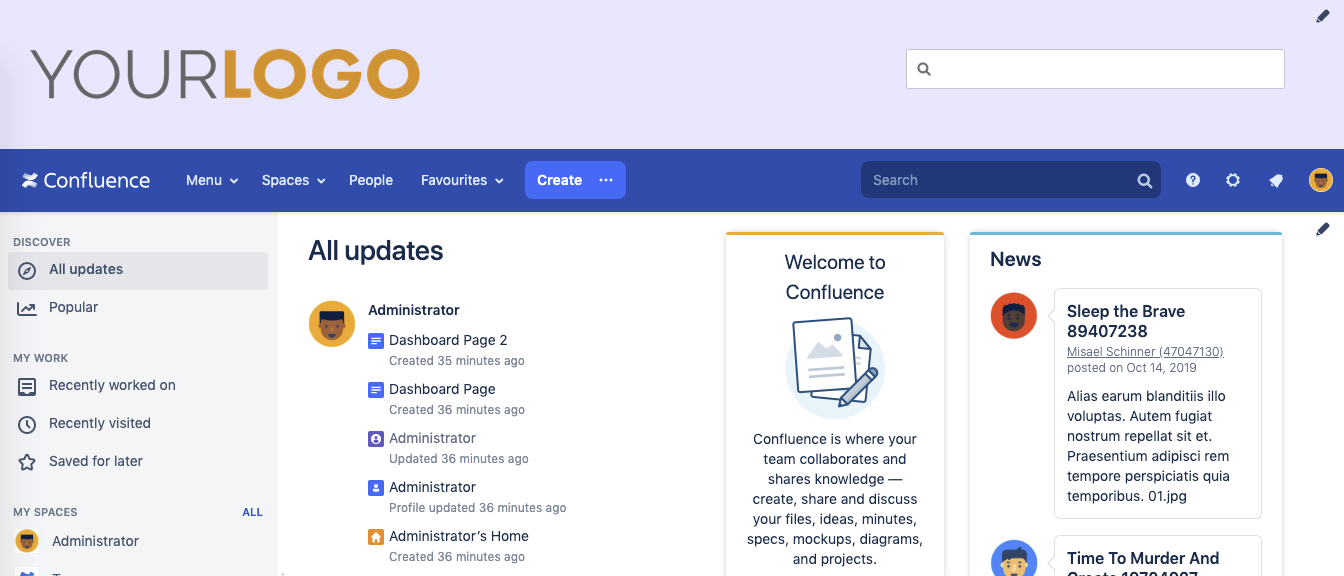Click Administrator avatar in All updates feed
The height and width of the screenshot is (576, 1344).
[x=332, y=324]
